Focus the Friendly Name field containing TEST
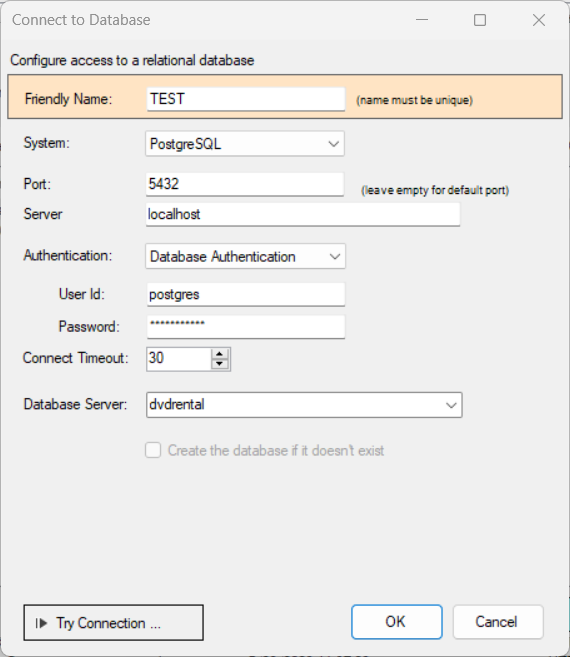 coord(246,99)
